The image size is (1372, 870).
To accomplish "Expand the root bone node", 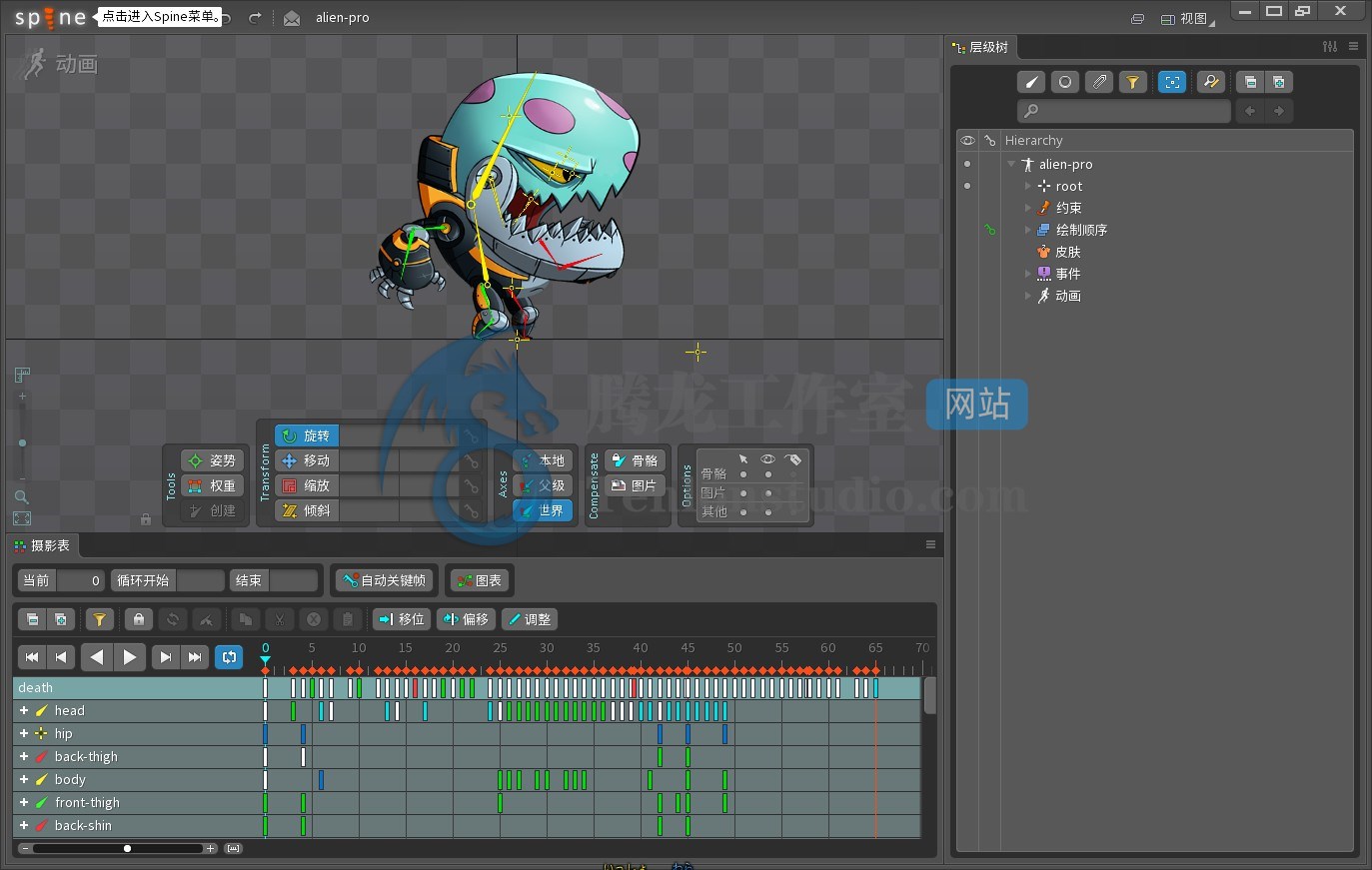I will [1027, 186].
